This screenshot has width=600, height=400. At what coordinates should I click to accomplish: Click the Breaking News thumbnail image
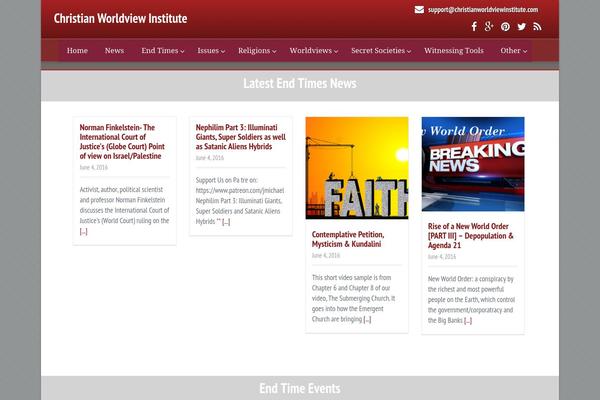(x=473, y=164)
